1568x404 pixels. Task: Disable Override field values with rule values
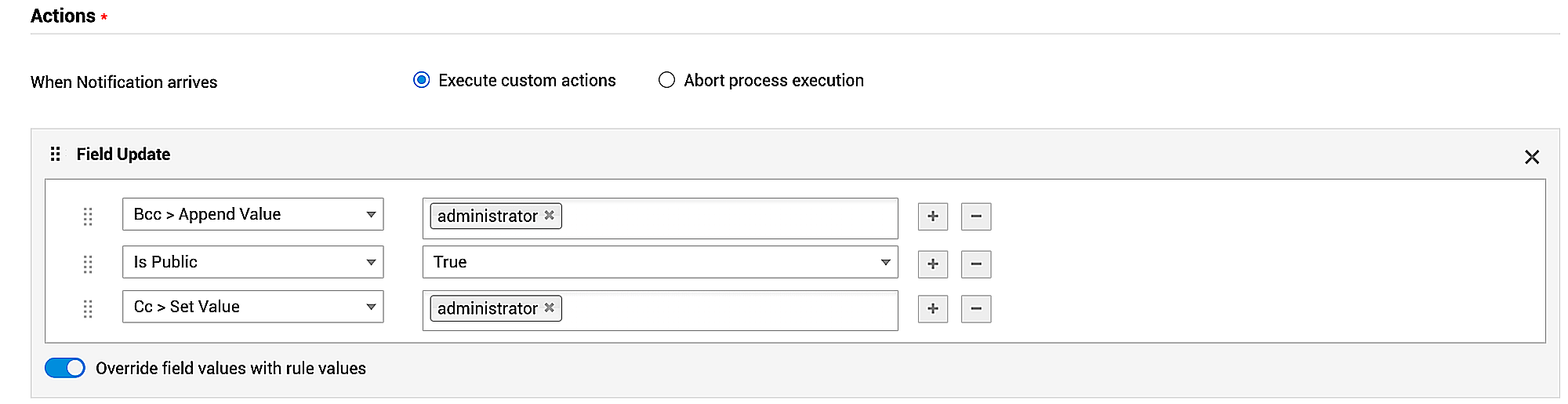click(x=65, y=368)
